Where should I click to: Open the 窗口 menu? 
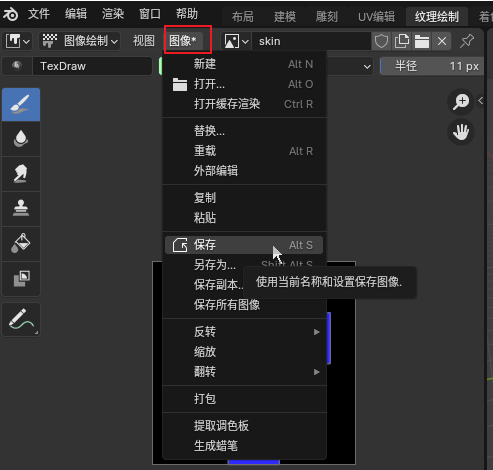(x=150, y=14)
